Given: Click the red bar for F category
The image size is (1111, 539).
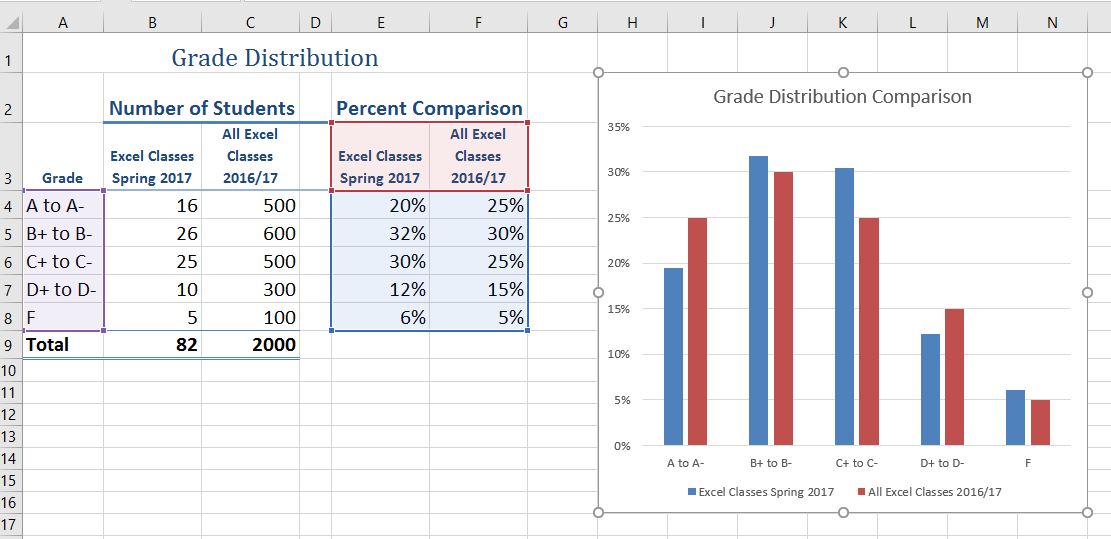Looking at the screenshot, I should (1040, 423).
